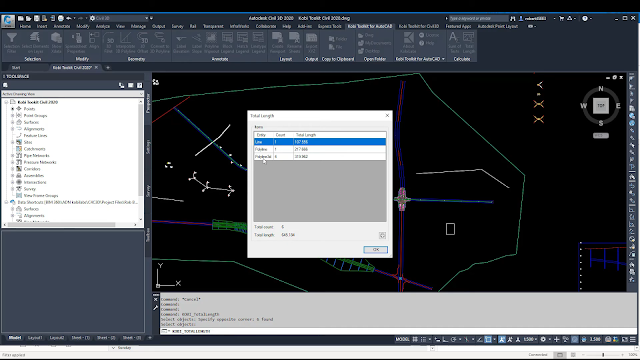The width and height of the screenshot is (640, 360).
Task: Click Select Elements on Layer tool
Action: 35,42
